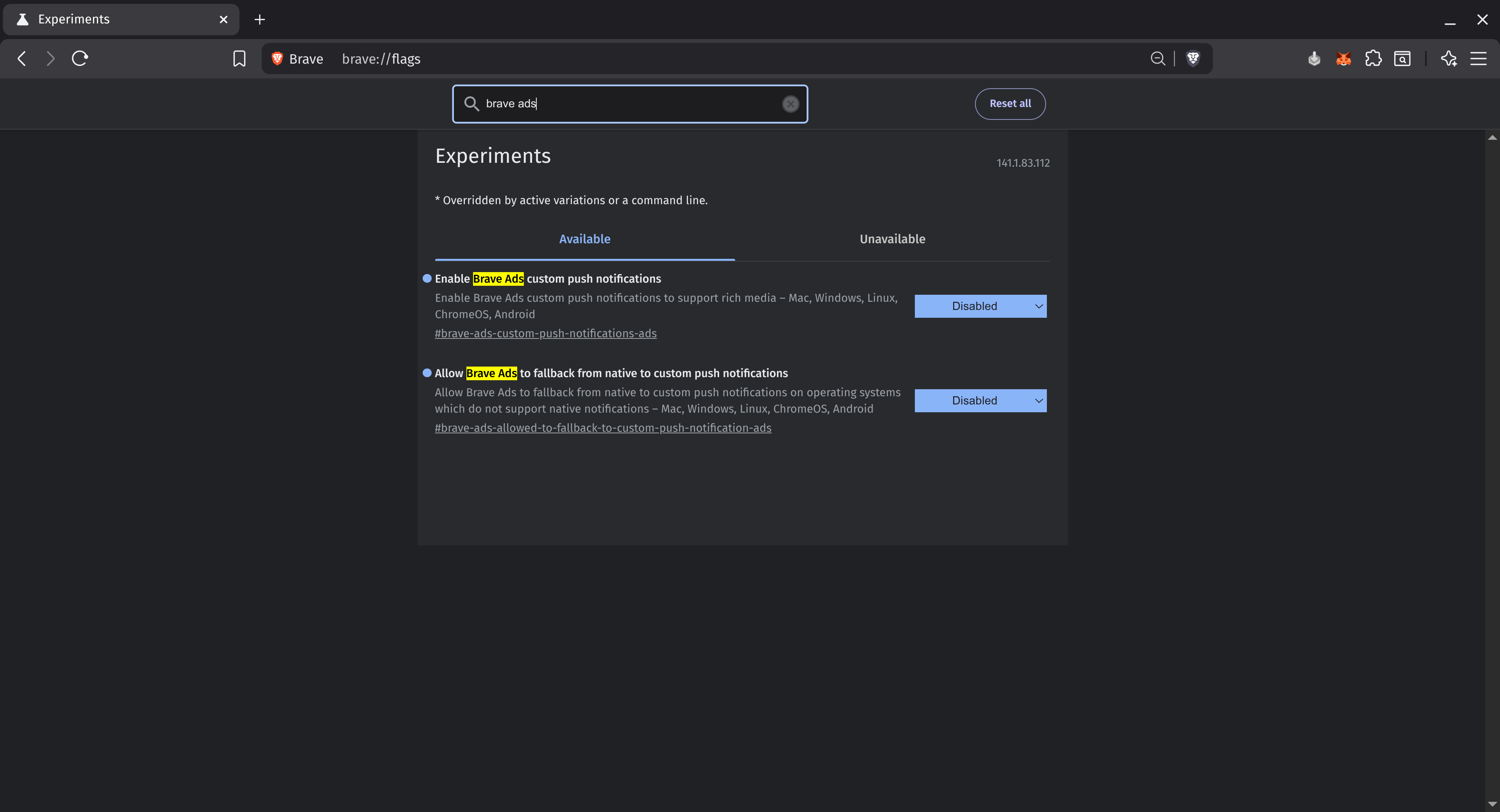Open #brave-ads-allowed-to-fallback-to-custom-push-notification-ads link
Screen dimensions: 1500x812
click(603, 428)
